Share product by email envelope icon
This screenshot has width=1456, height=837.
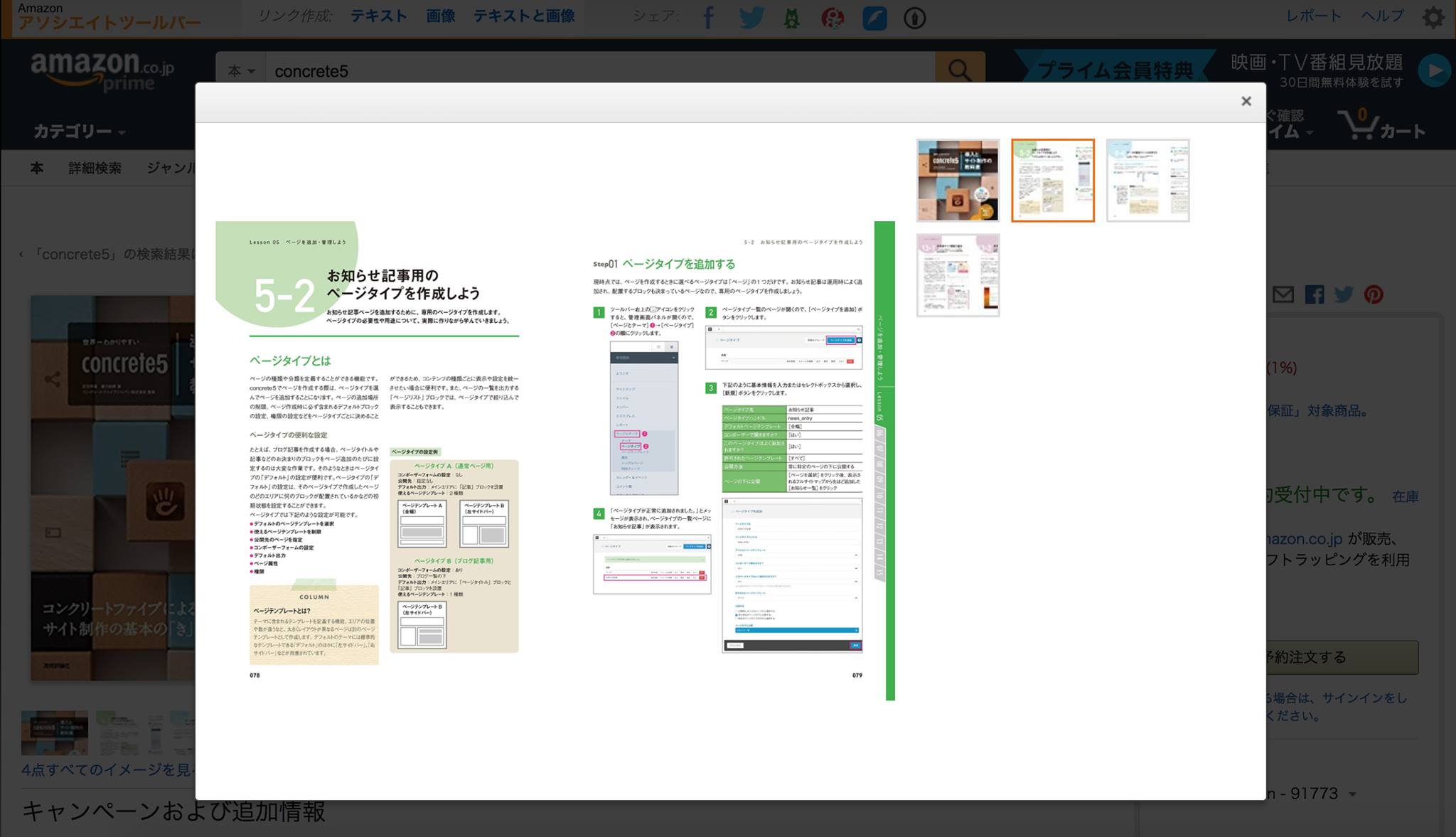coord(1283,294)
